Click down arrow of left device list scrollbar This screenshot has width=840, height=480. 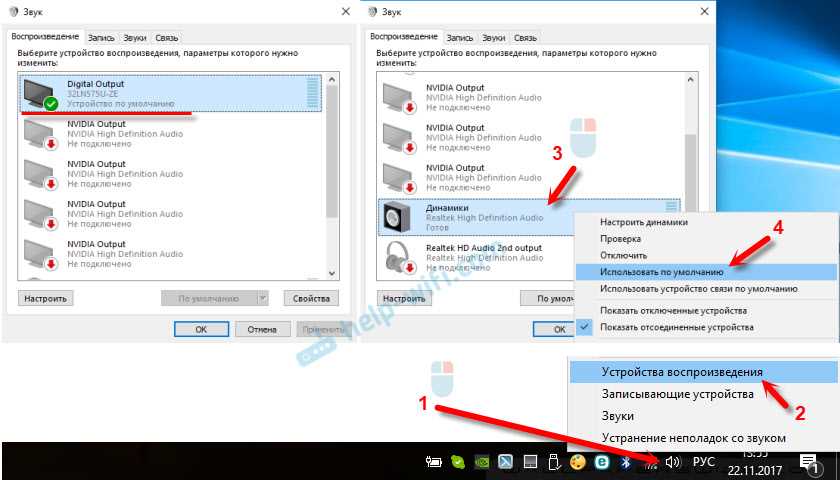tap(332, 273)
